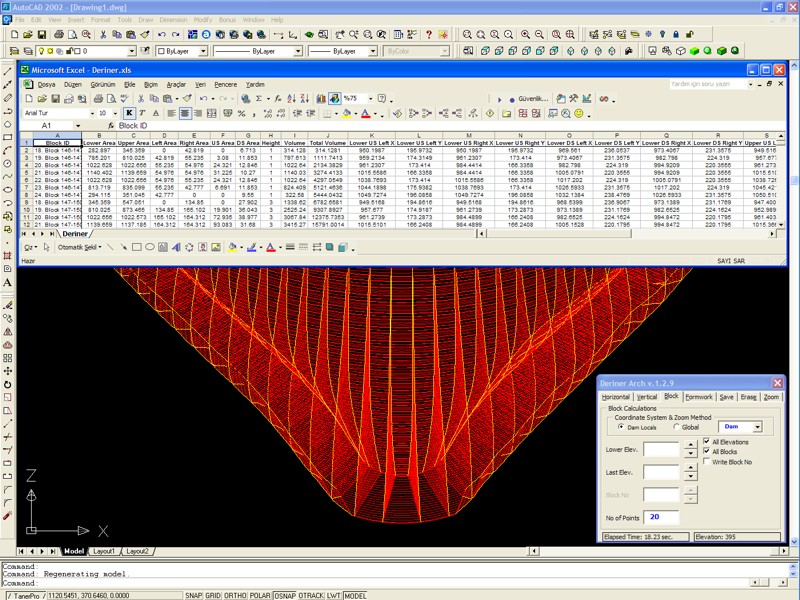
Task: Select the Rectangle drawing shape tool
Action: tap(137, 247)
